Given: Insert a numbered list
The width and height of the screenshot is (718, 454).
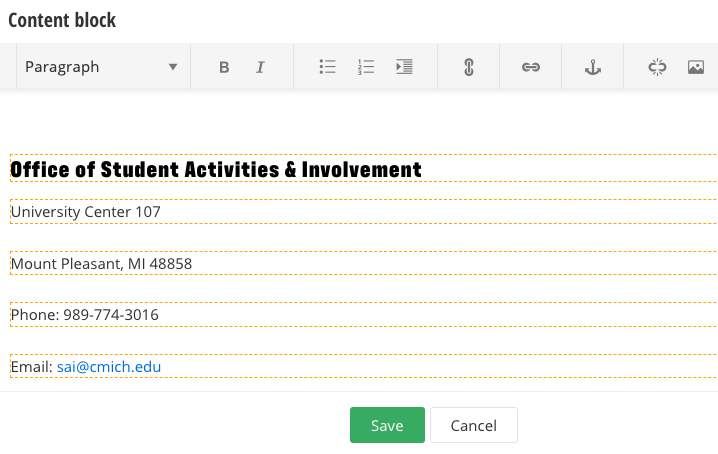Looking at the screenshot, I should (x=366, y=67).
